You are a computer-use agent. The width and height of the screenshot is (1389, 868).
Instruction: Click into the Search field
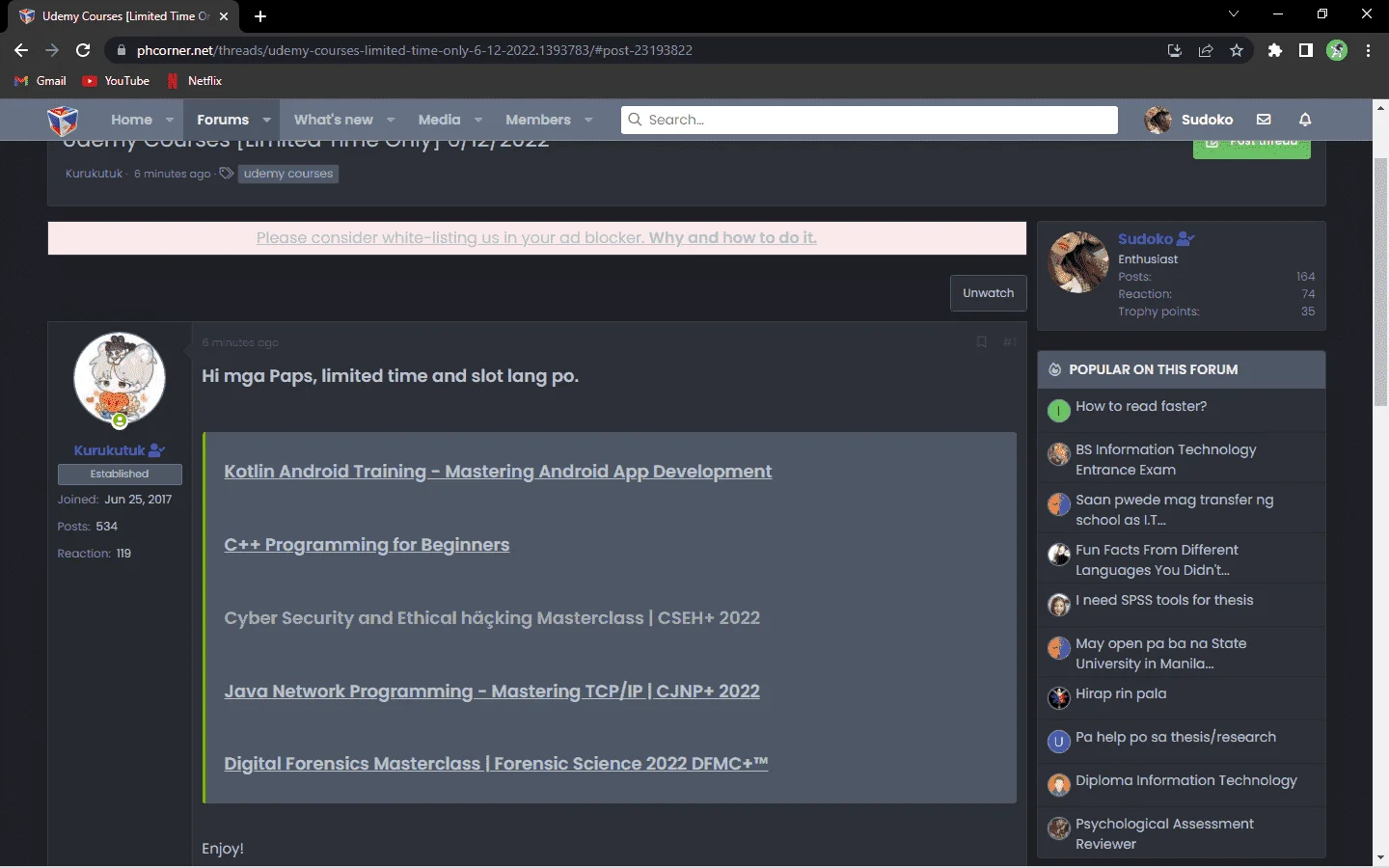[869, 120]
